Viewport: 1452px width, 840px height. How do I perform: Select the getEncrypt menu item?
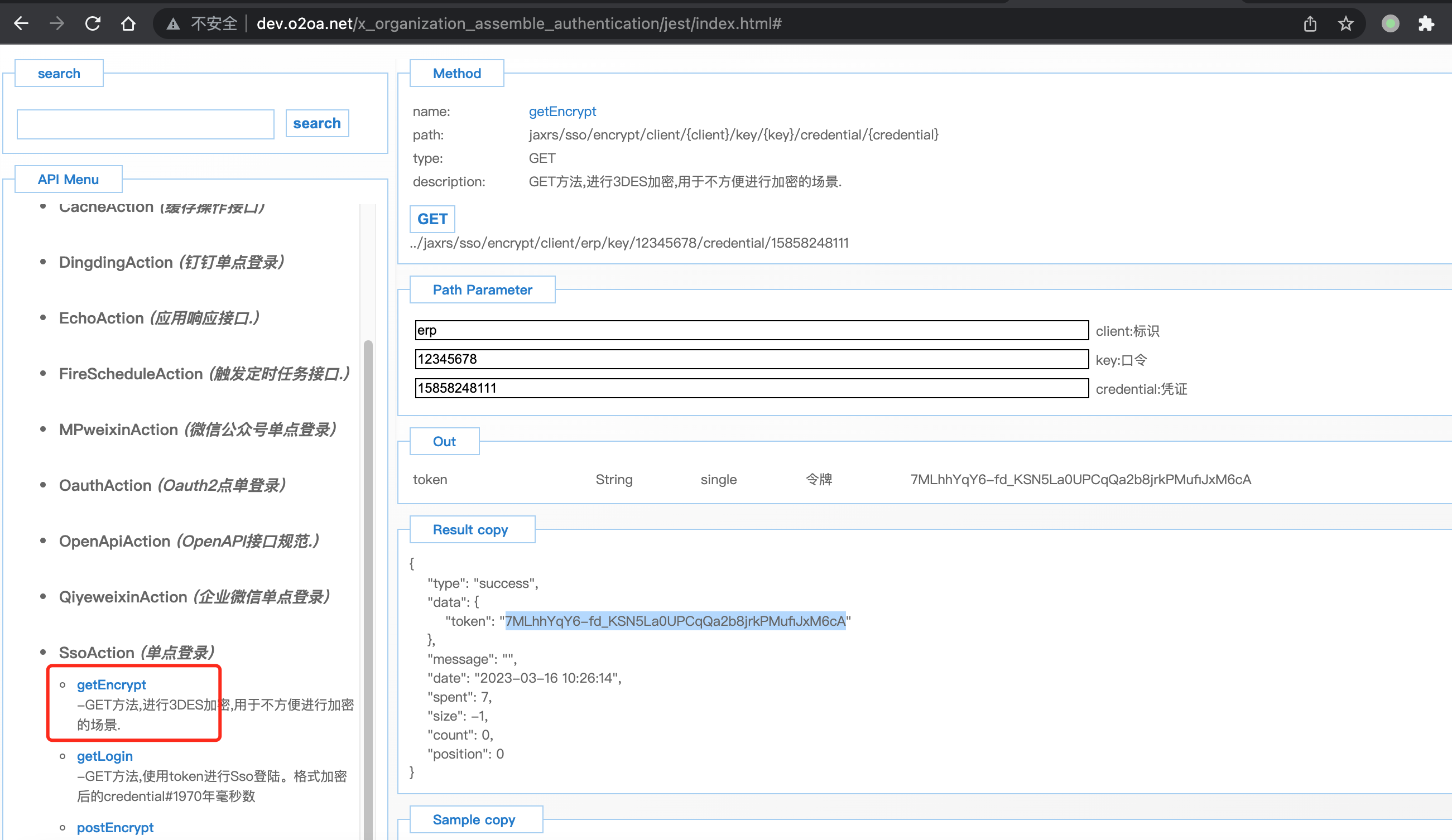(111, 684)
